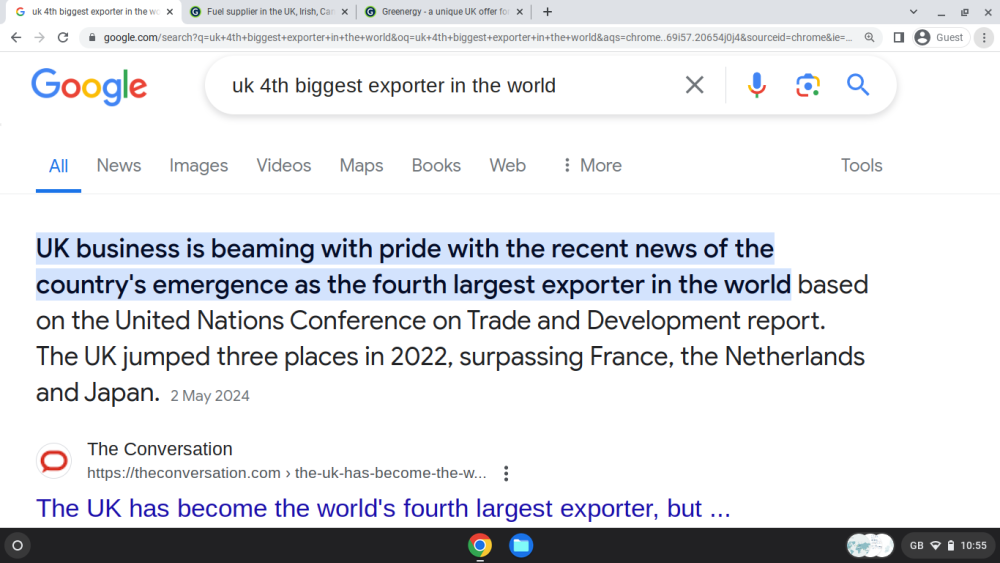Open the world map tray icon on shelf
This screenshot has height=563, width=1000.
pyautogui.click(x=870, y=545)
